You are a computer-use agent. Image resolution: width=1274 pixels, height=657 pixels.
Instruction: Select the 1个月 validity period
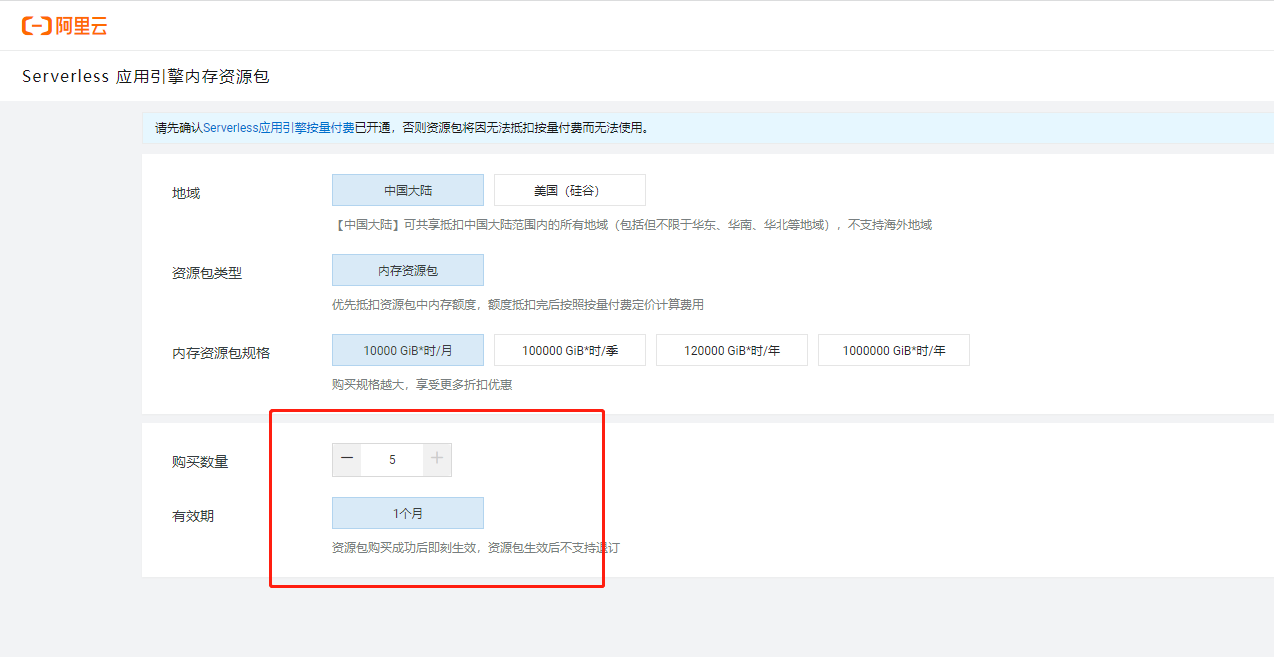click(x=408, y=513)
